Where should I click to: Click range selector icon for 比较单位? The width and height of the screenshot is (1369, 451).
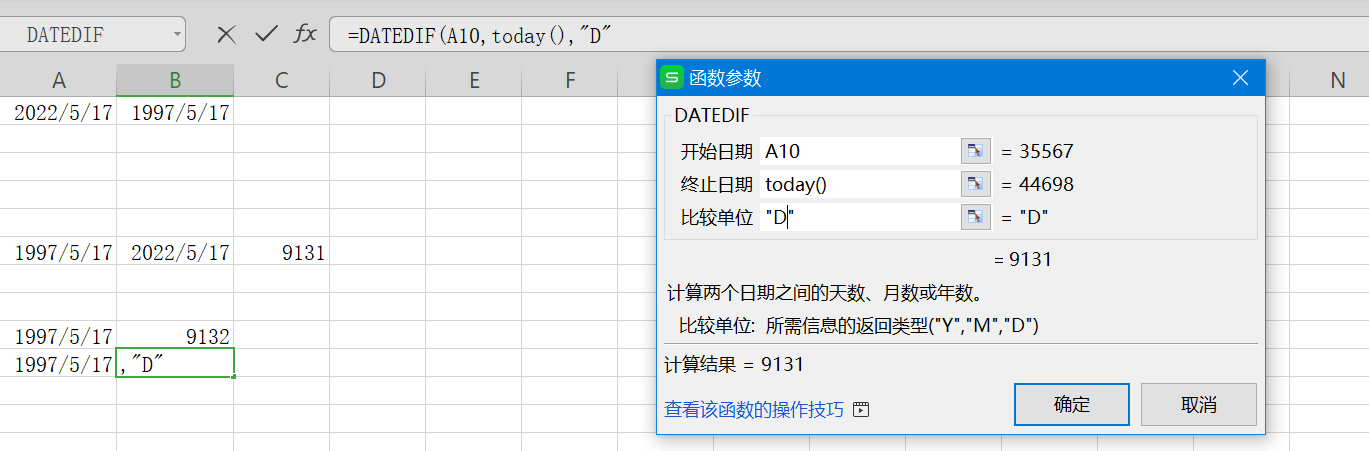[x=975, y=217]
